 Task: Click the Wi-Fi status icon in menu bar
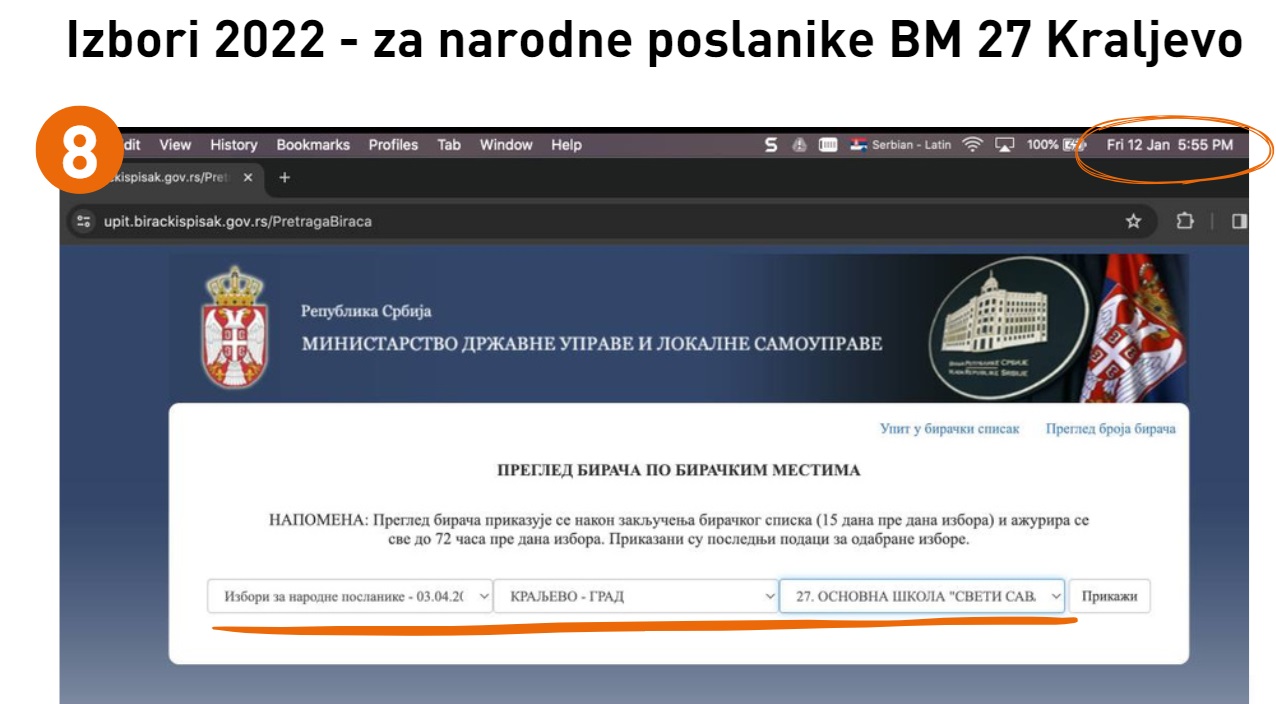pos(972,145)
